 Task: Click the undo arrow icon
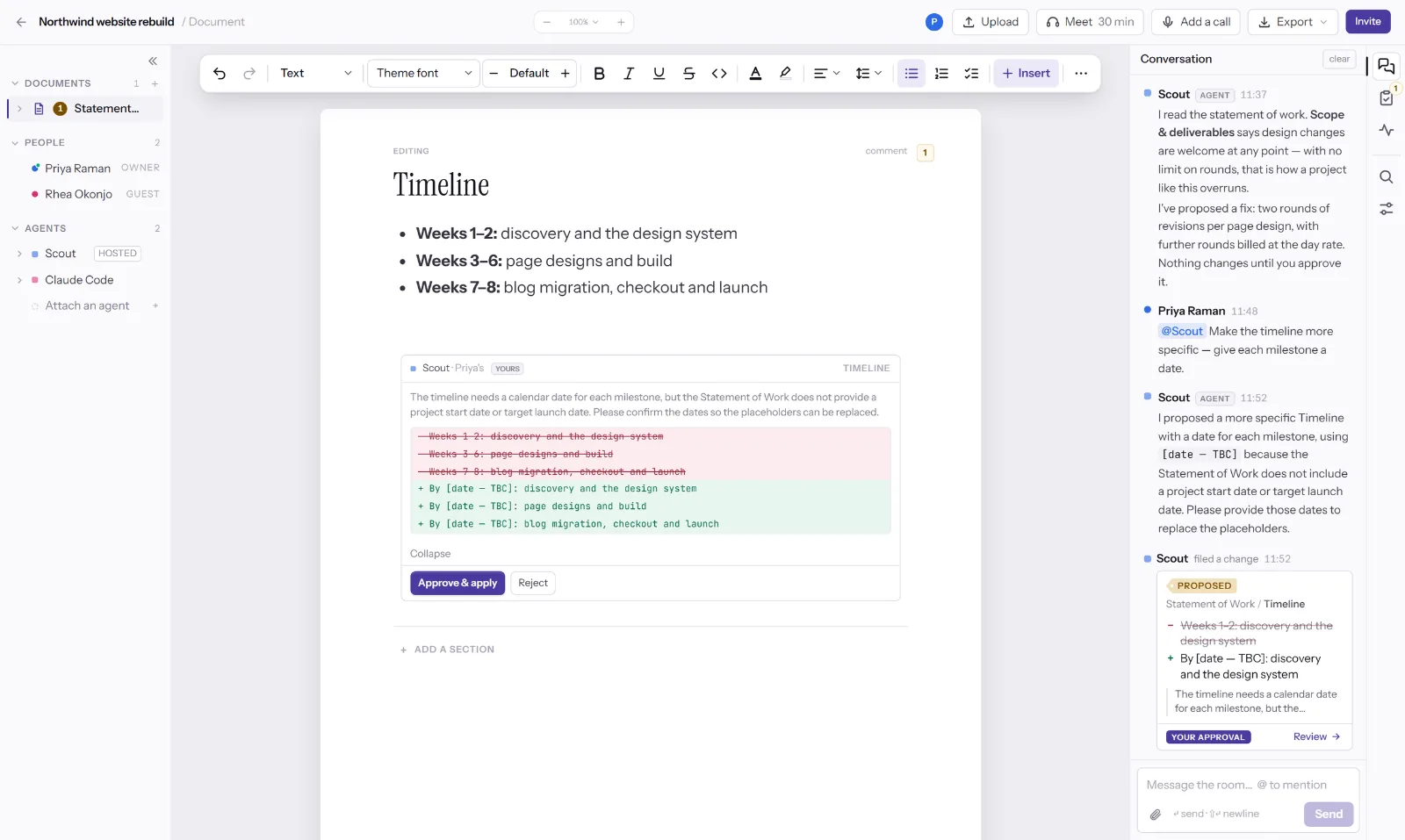(220, 74)
